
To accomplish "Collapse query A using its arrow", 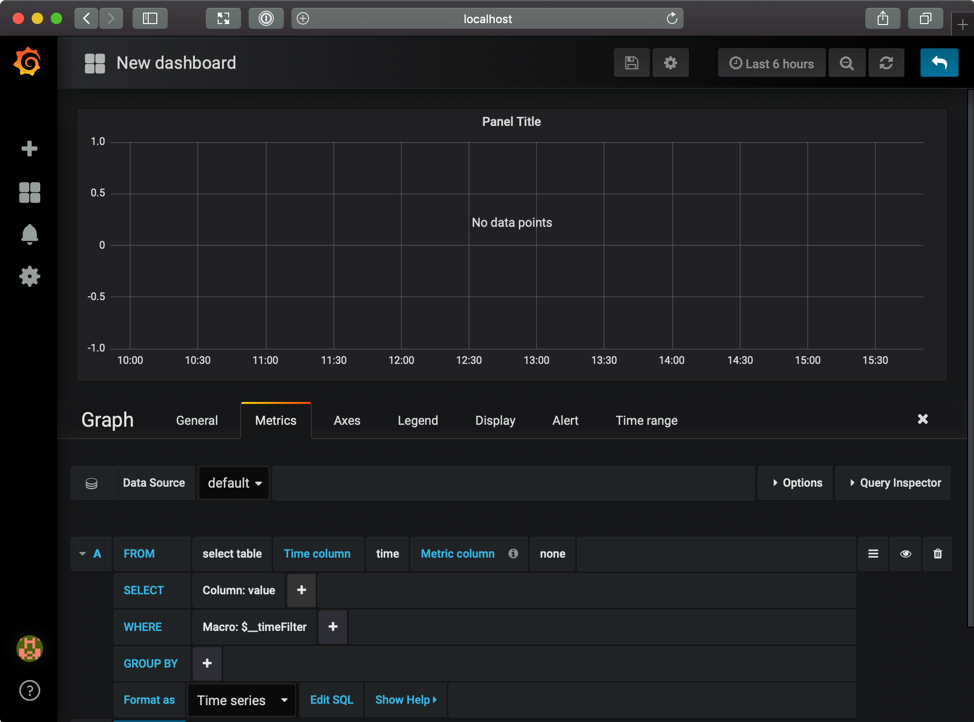I will point(82,553).
